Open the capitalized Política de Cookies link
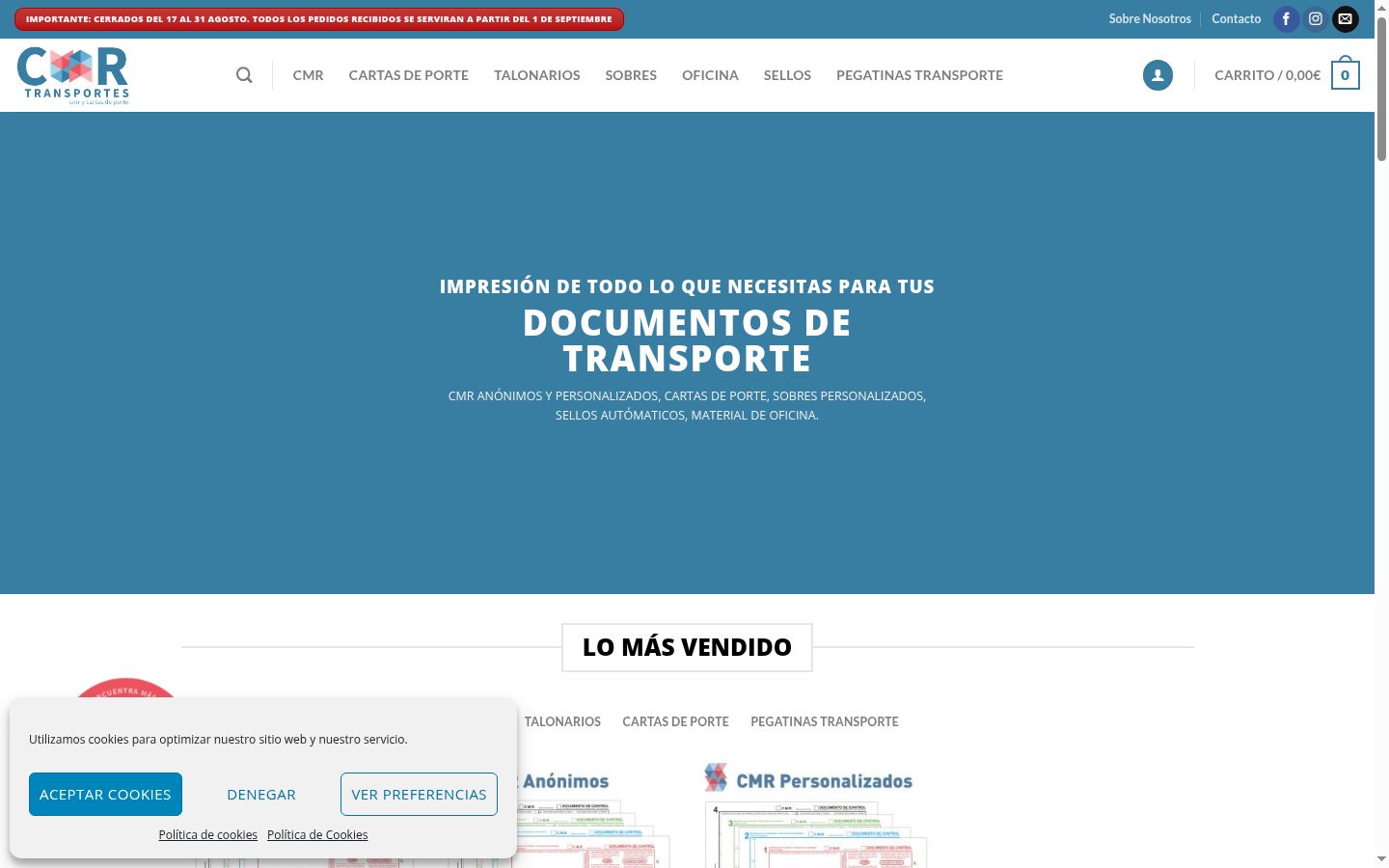The width and height of the screenshot is (1389, 868). 317,835
